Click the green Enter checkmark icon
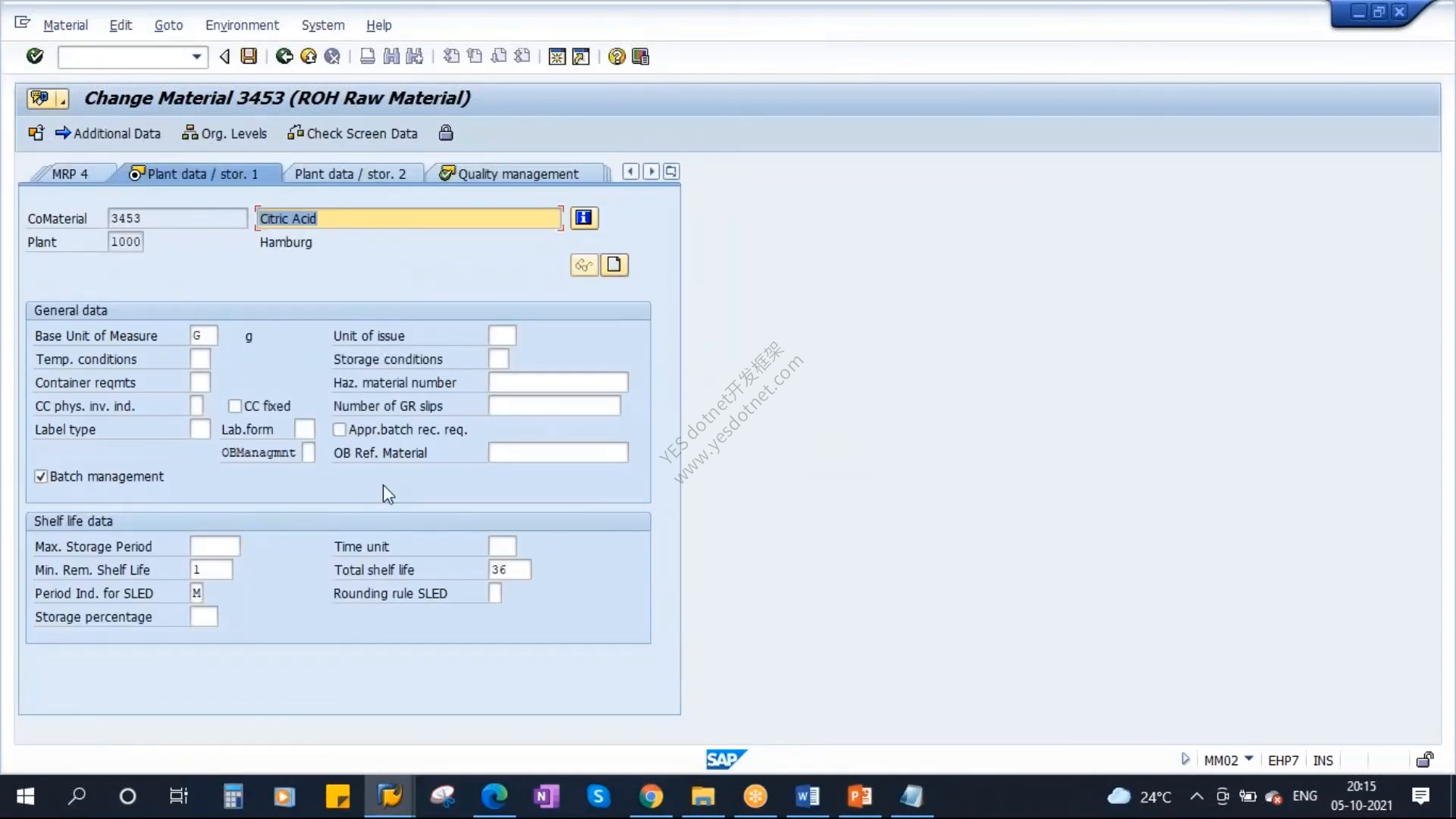Image resolution: width=1456 pixels, height=819 pixels. pyautogui.click(x=35, y=56)
